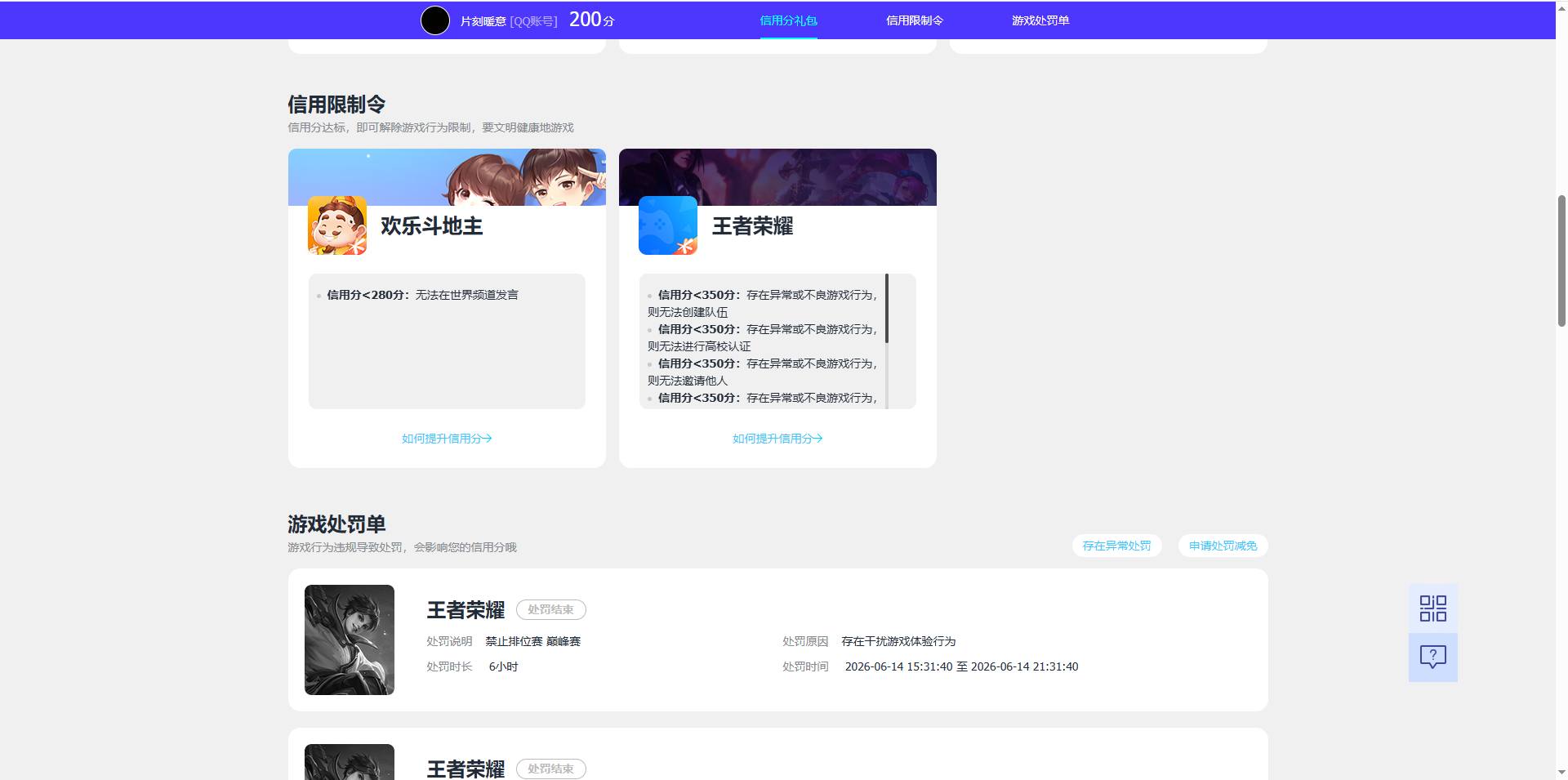Click the scroll-up arrow of page scrollbar
Viewport: 1568px width, 780px height.
tap(1561, 7)
